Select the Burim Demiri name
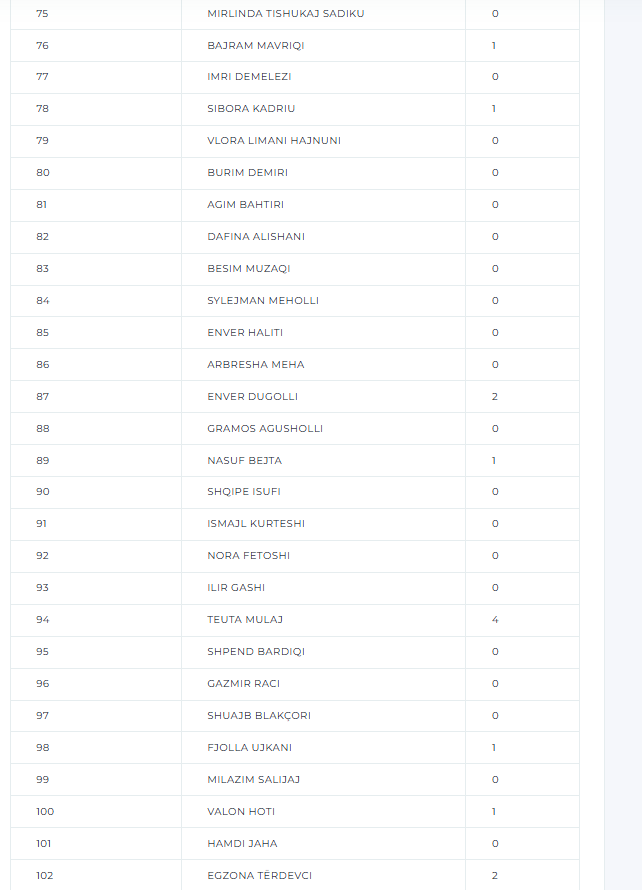The image size is (642, 890). tap(247, 173)
